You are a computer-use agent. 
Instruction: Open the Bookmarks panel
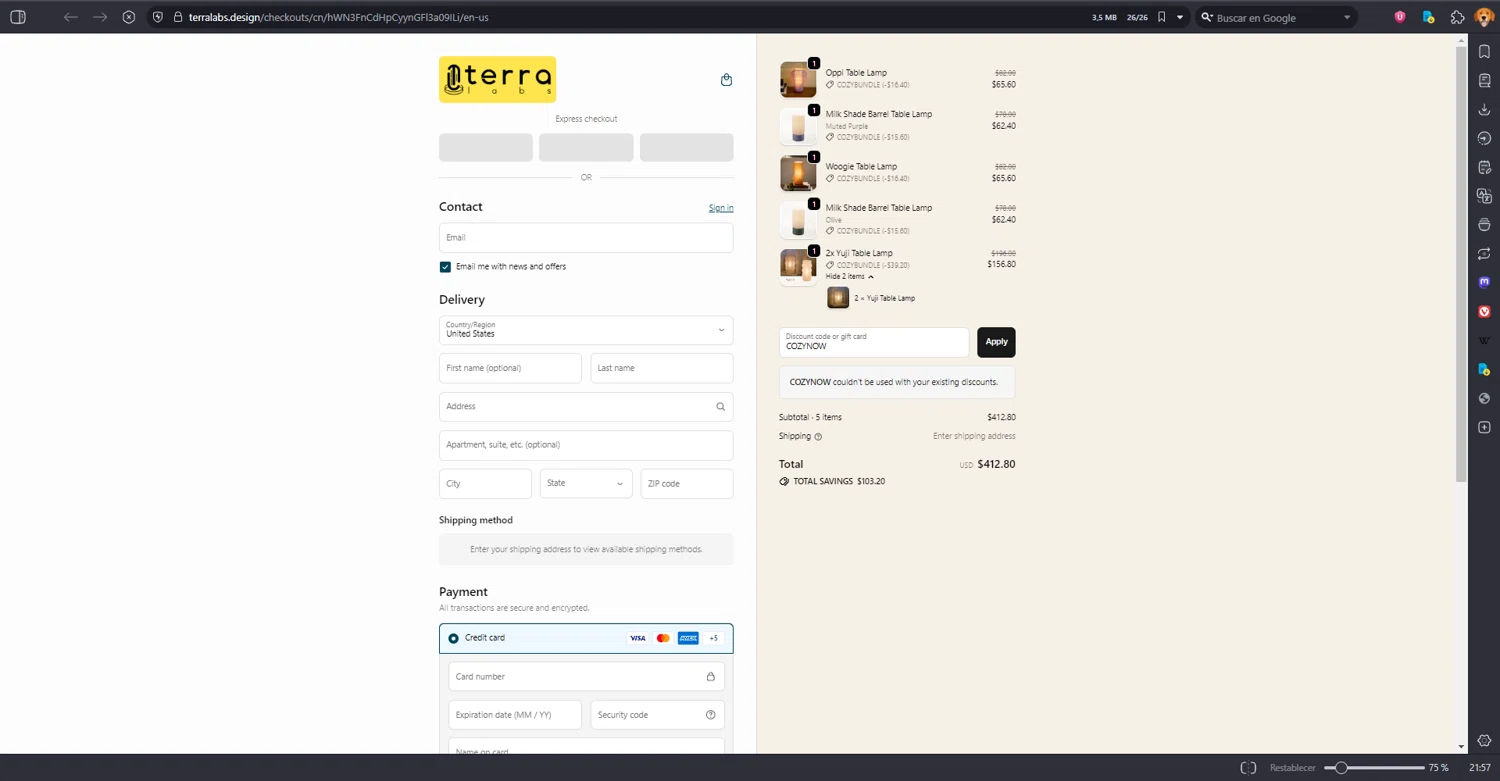1484,51
